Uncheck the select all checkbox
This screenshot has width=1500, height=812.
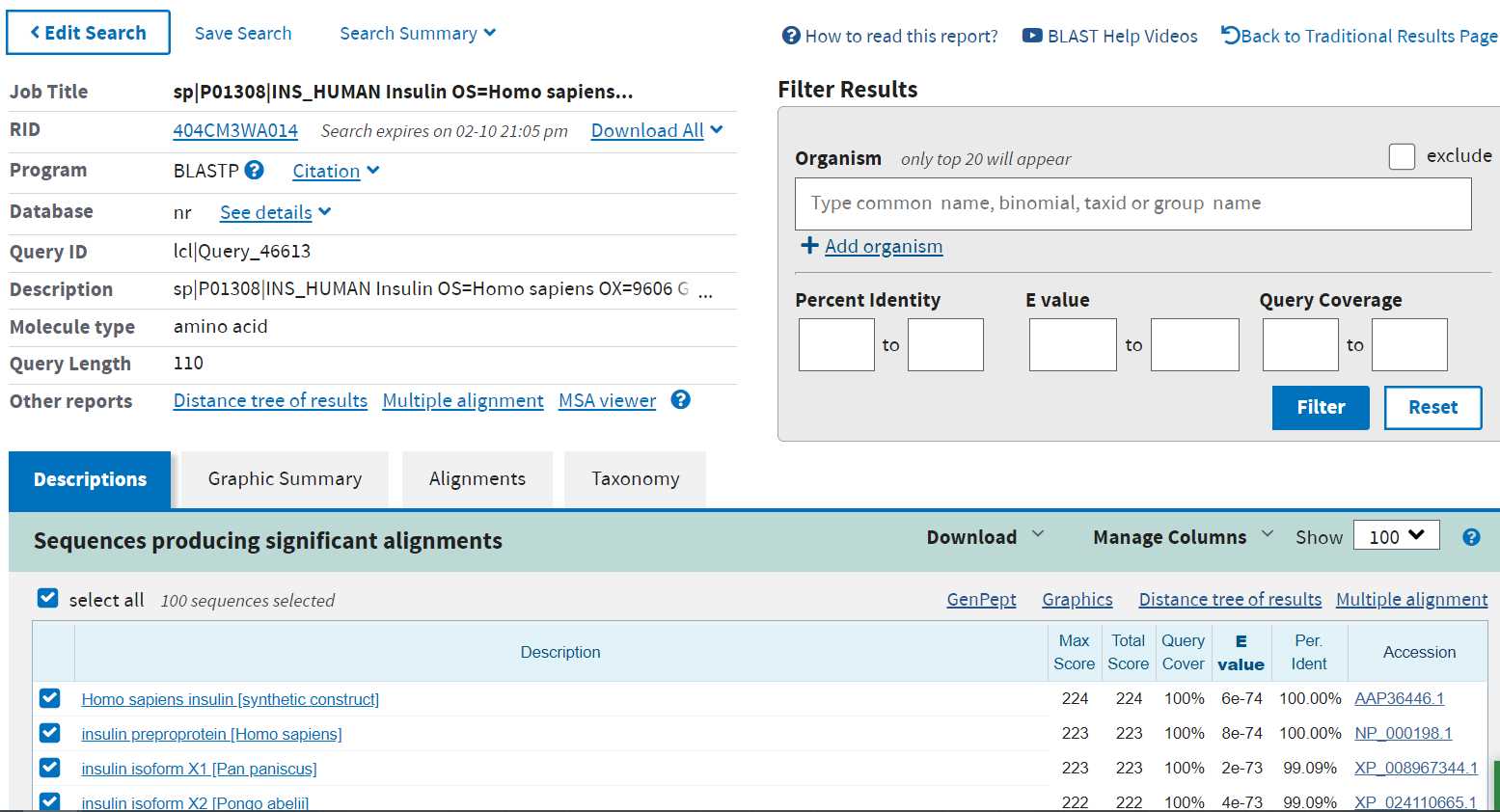click(x=48, y=599)
